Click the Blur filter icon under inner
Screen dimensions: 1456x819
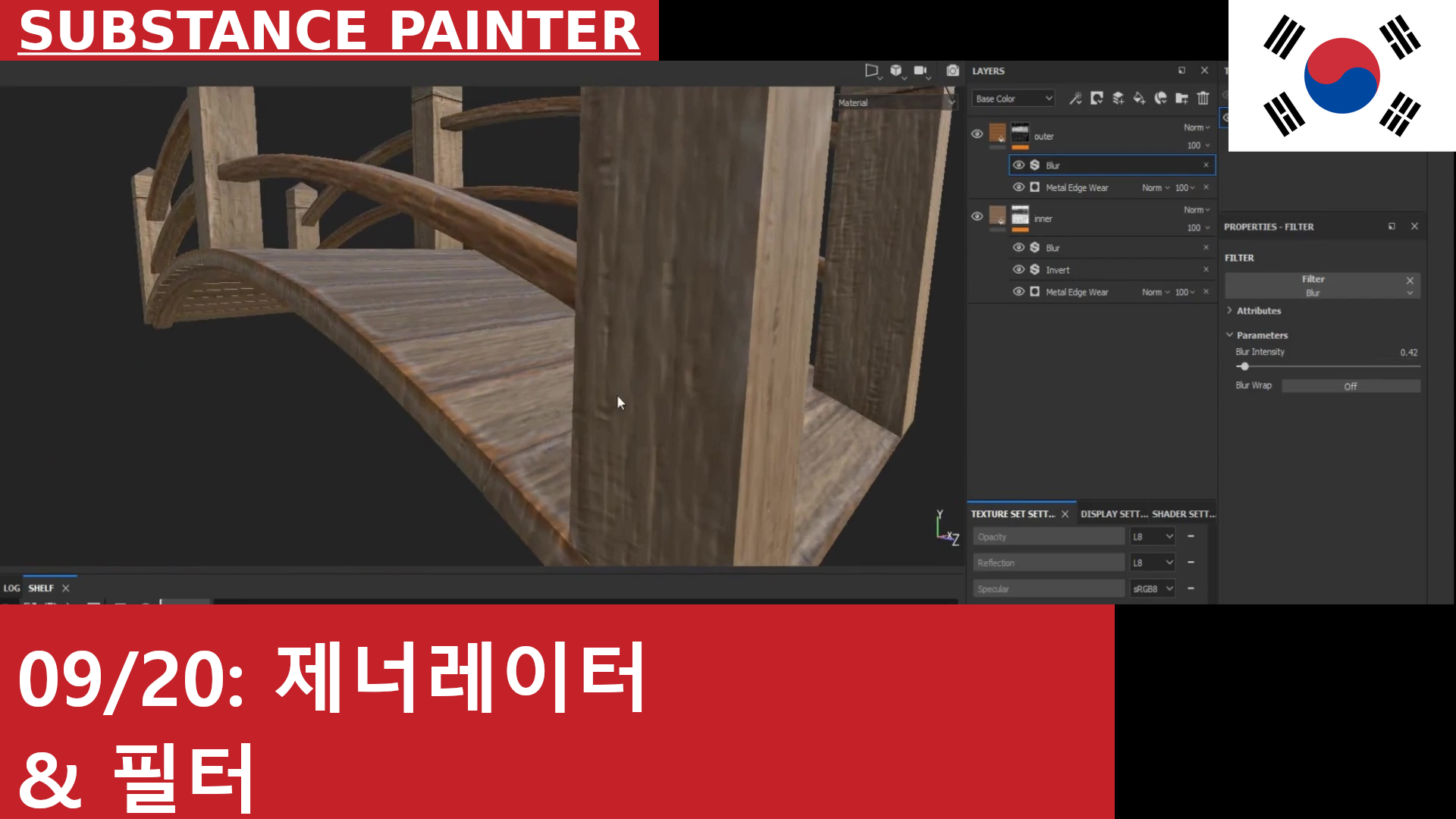pyautogui.click(x=1034, y=247)
